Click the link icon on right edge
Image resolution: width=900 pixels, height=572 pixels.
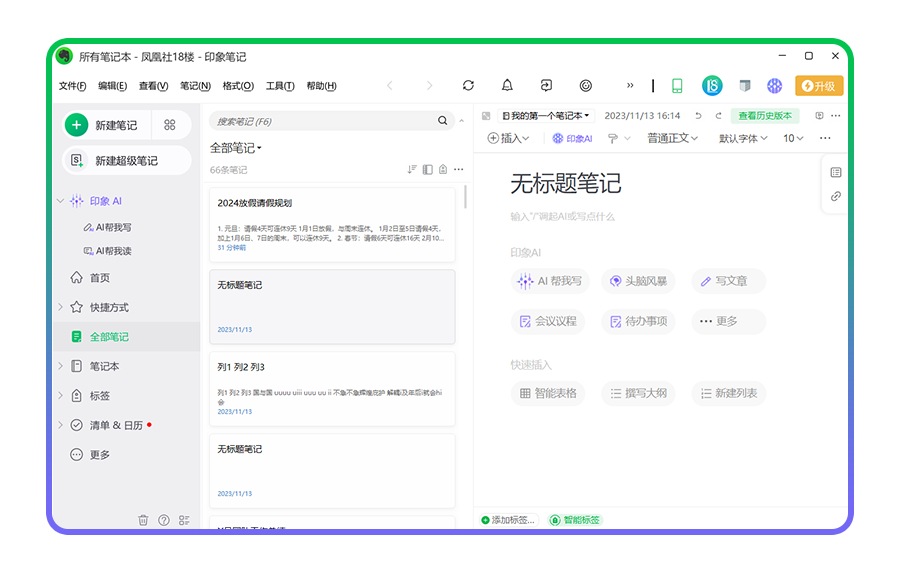[836, 196]
